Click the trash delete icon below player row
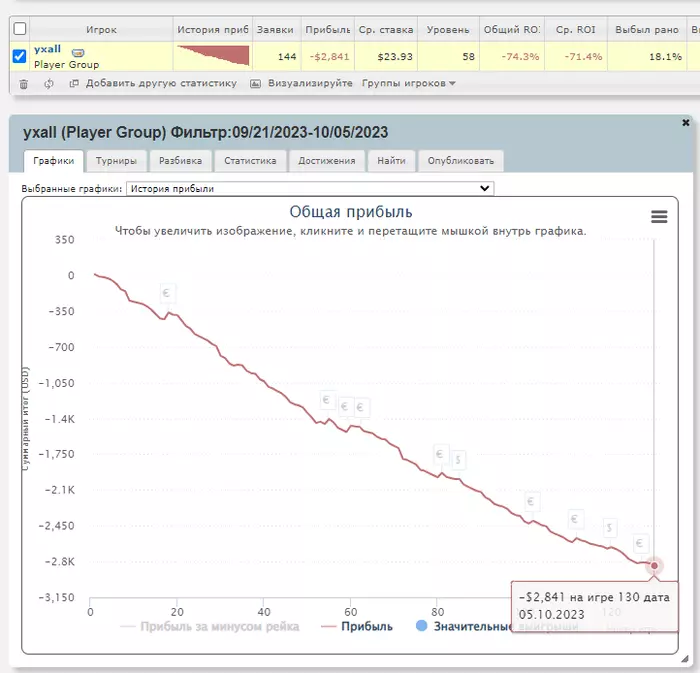700x673 pixels. pyautogui.click(x=24, y=84)
